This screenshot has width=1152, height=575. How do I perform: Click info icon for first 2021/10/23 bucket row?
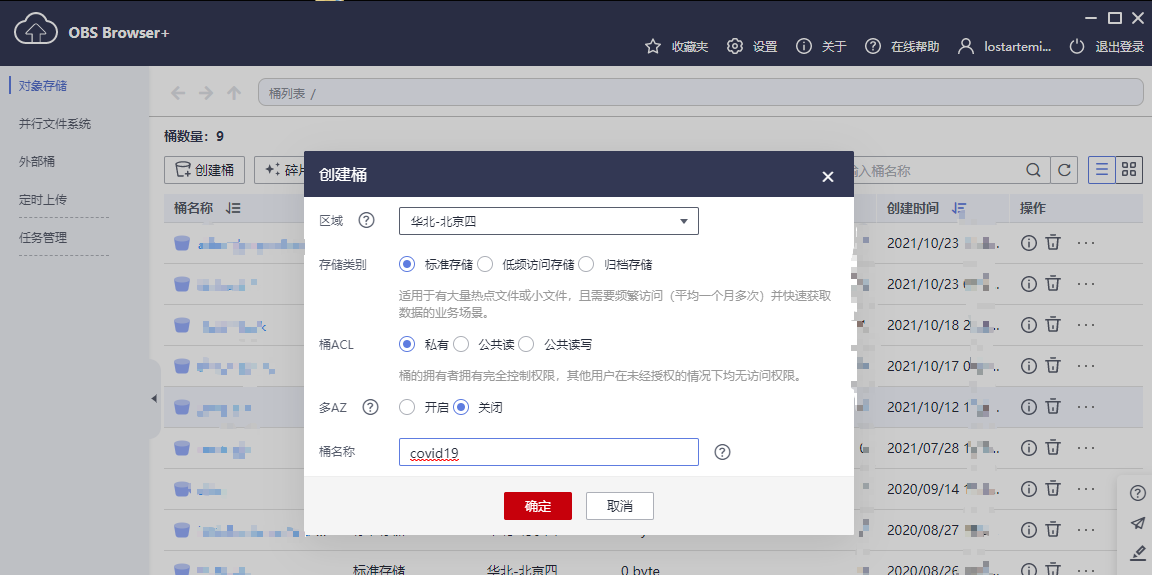point(1029,242)
